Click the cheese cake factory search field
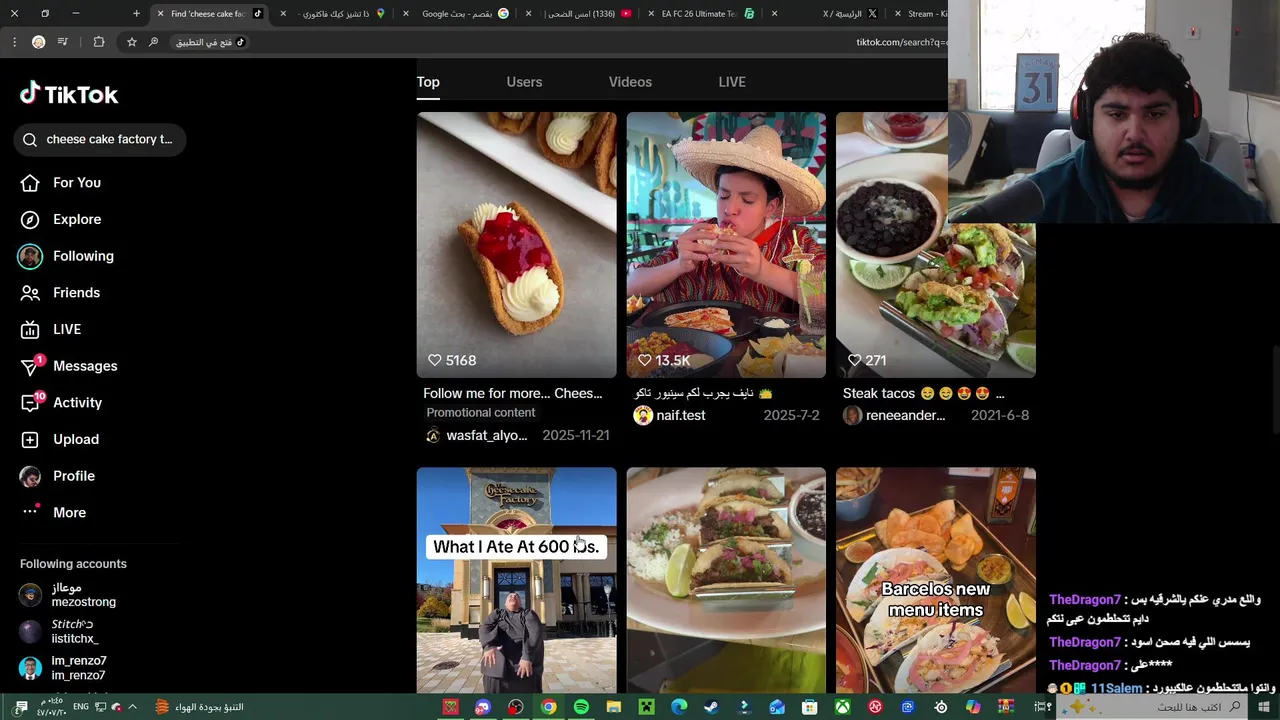The width and height of the screenshot is (1280, 720). (100, 139)
